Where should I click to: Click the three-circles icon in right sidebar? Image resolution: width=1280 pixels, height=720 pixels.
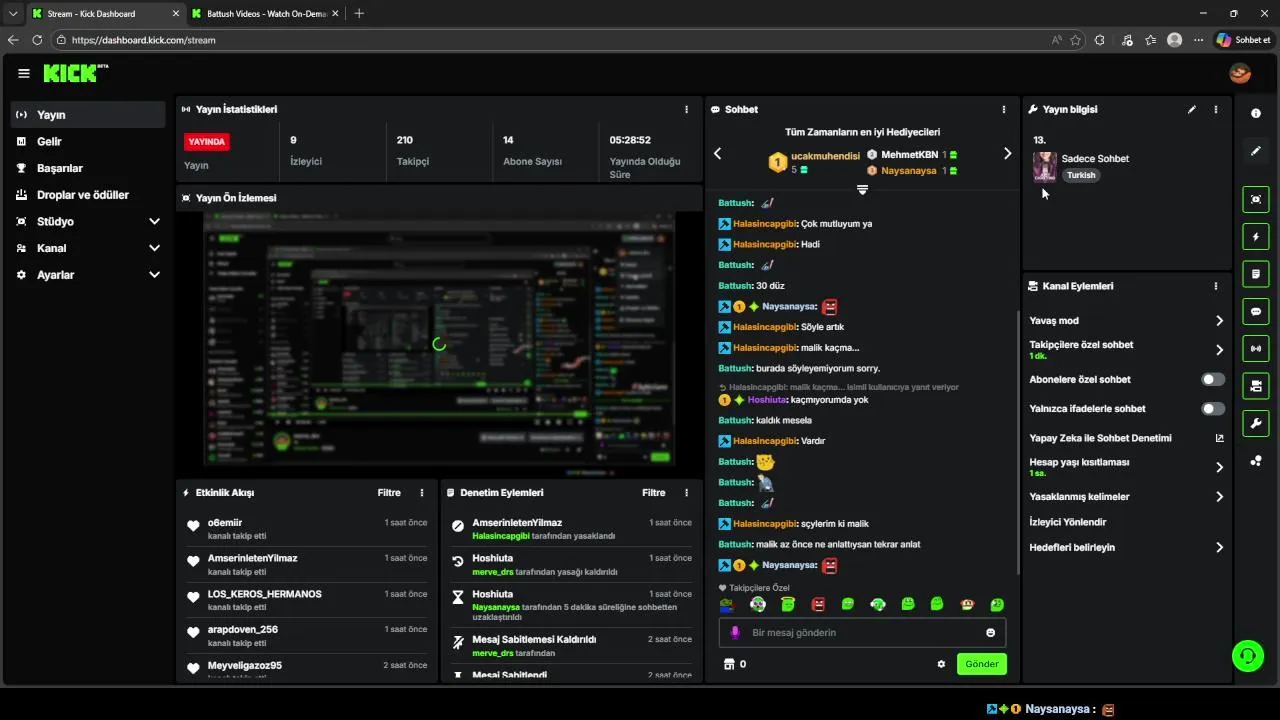click(x=1256, y=461)
